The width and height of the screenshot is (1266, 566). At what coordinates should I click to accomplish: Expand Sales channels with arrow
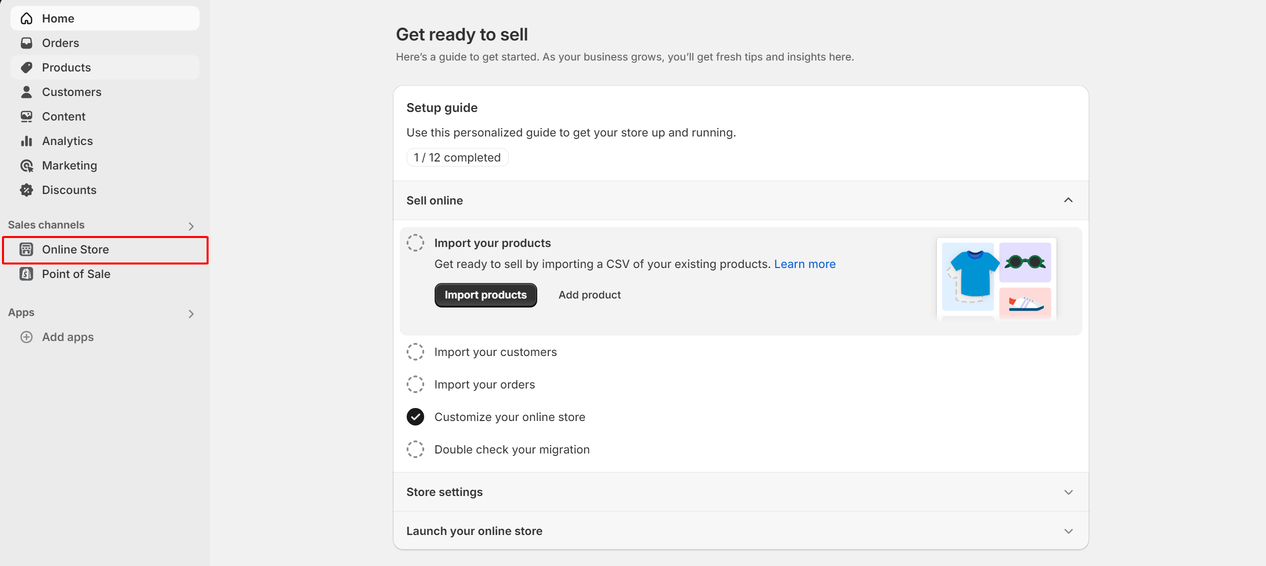click(x=191, y=226)
